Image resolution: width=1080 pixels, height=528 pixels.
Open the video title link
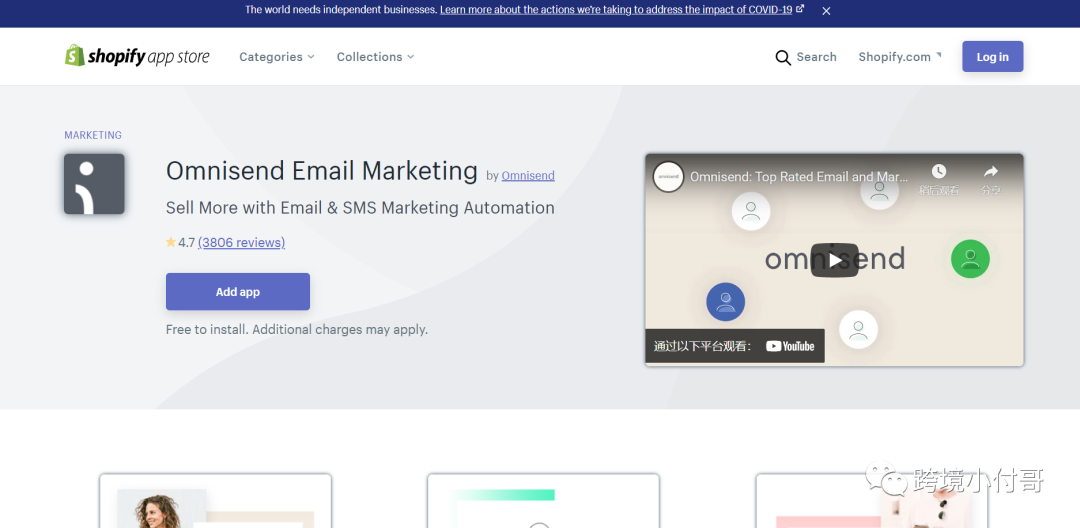point(799,177)
